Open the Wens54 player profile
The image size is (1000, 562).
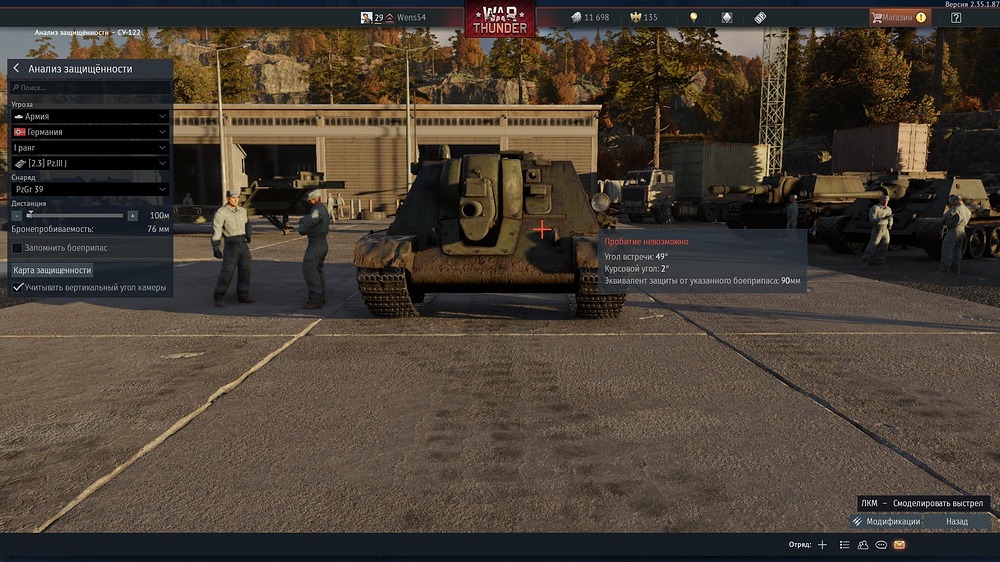pos(411,17)
